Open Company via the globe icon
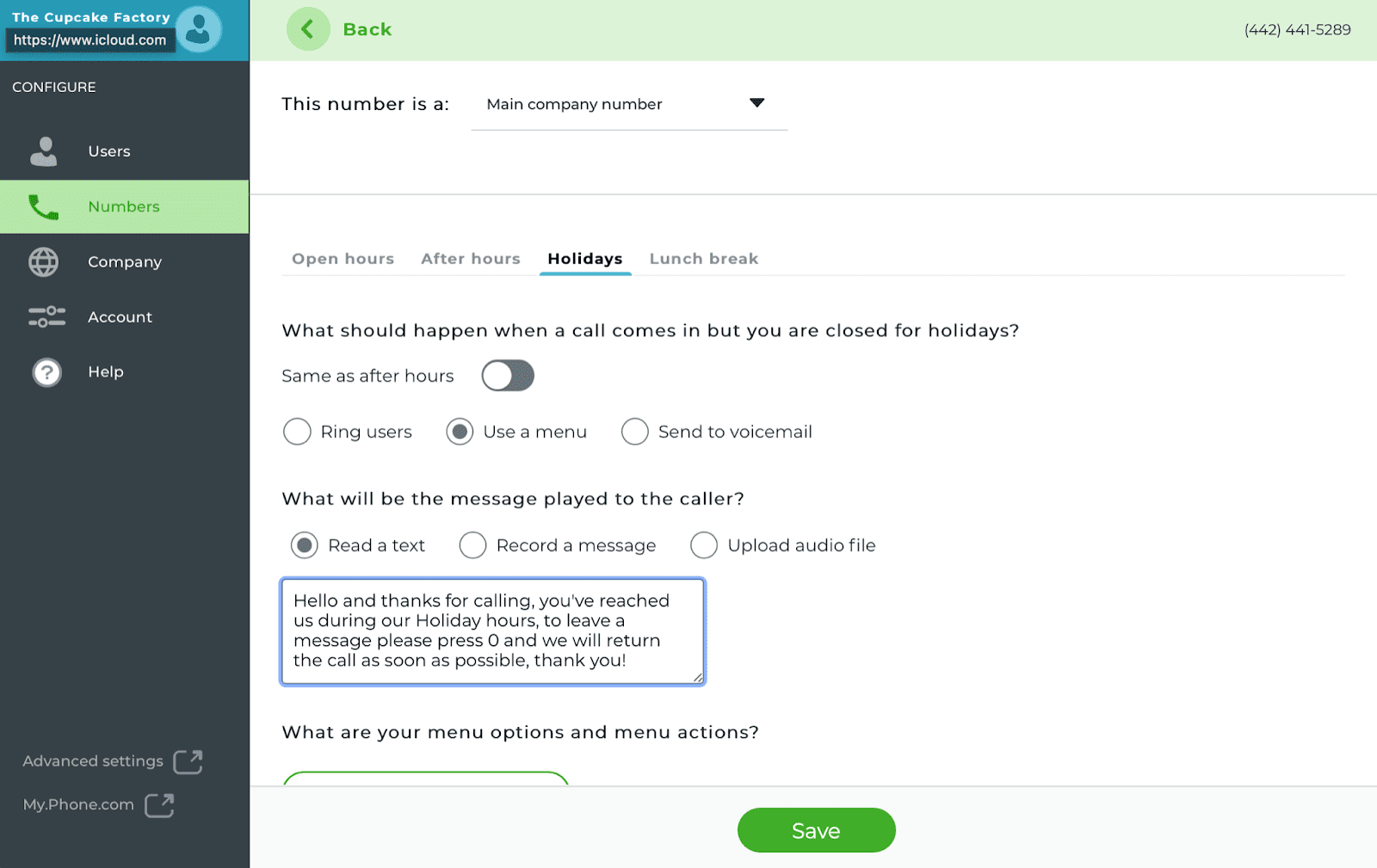 (44, 262)
